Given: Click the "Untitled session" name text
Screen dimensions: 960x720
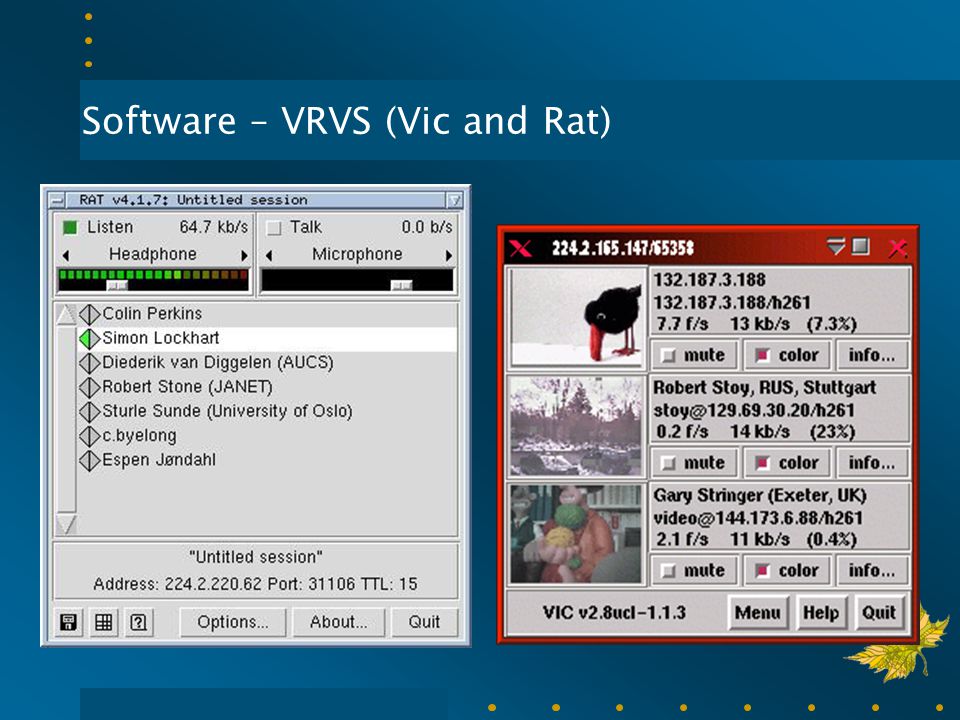Looking at the screenshot, I should 255,557.
